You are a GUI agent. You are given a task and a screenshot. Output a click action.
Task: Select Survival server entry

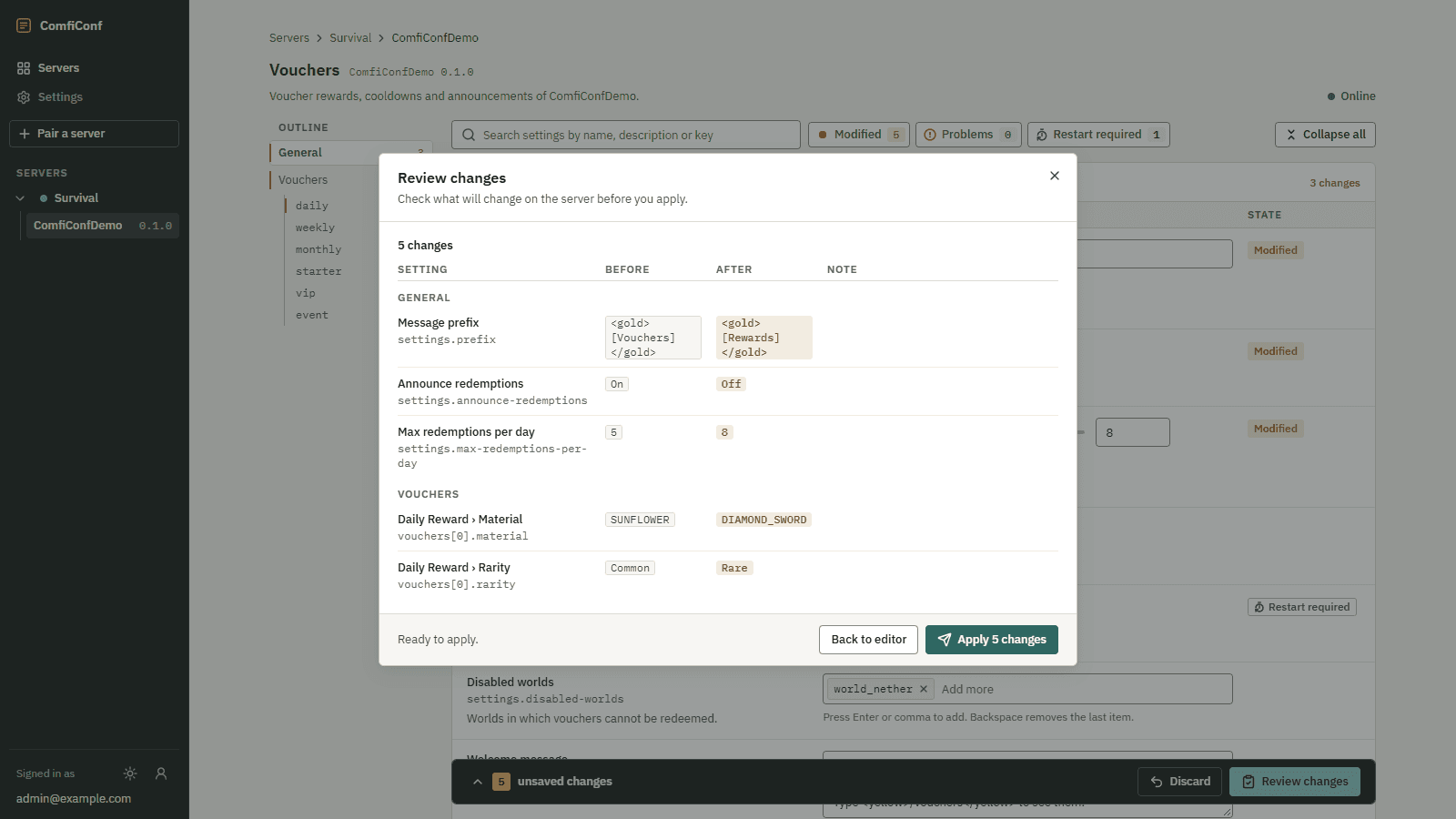point(76,198)
